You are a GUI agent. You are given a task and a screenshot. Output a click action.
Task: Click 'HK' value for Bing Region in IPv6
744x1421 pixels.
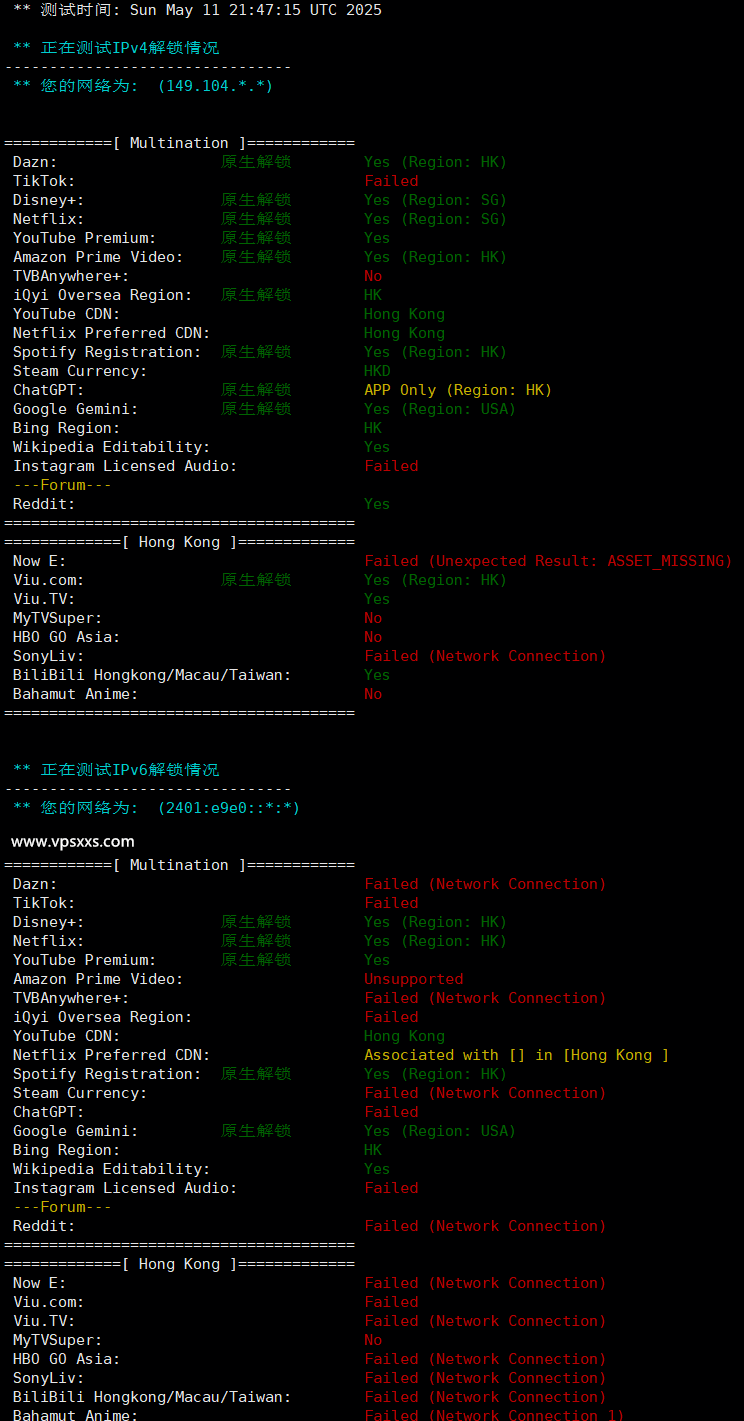(x=373, y=1150)
